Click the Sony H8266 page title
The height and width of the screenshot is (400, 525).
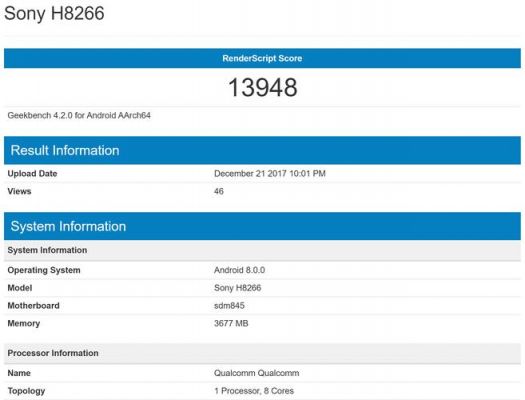(54, 13)
